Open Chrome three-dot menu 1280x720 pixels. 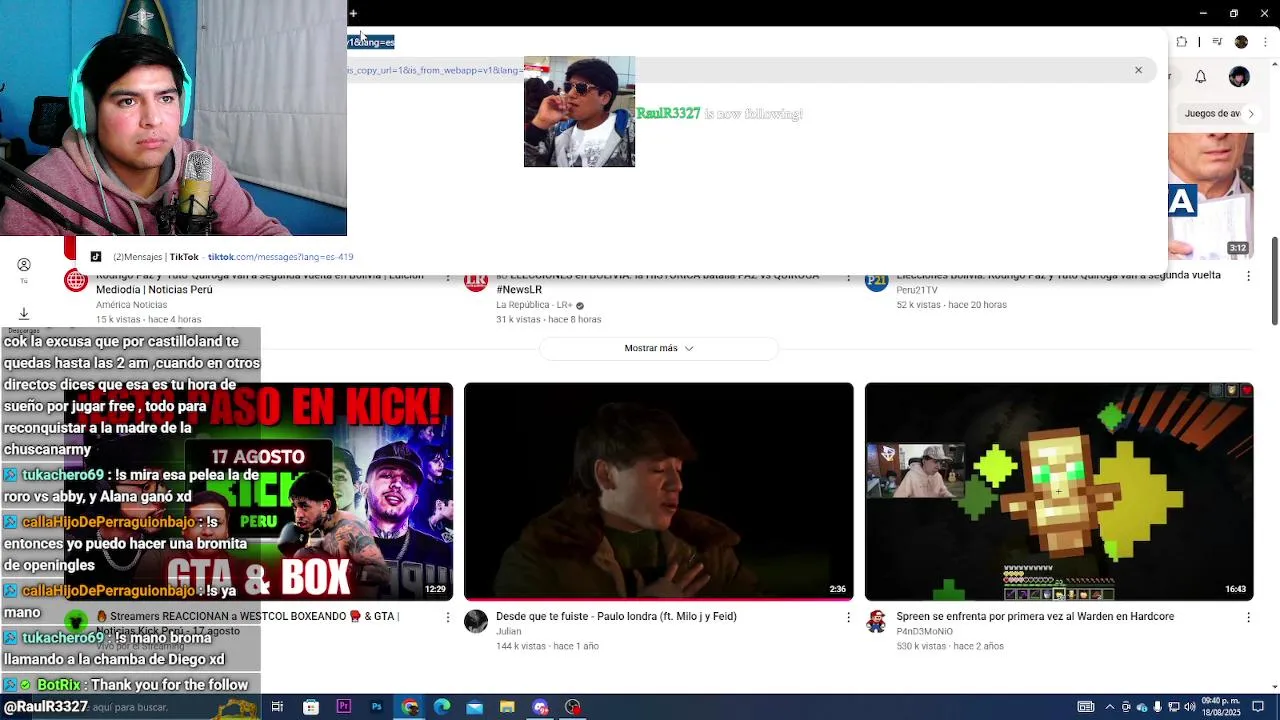tap(1266, 42)
